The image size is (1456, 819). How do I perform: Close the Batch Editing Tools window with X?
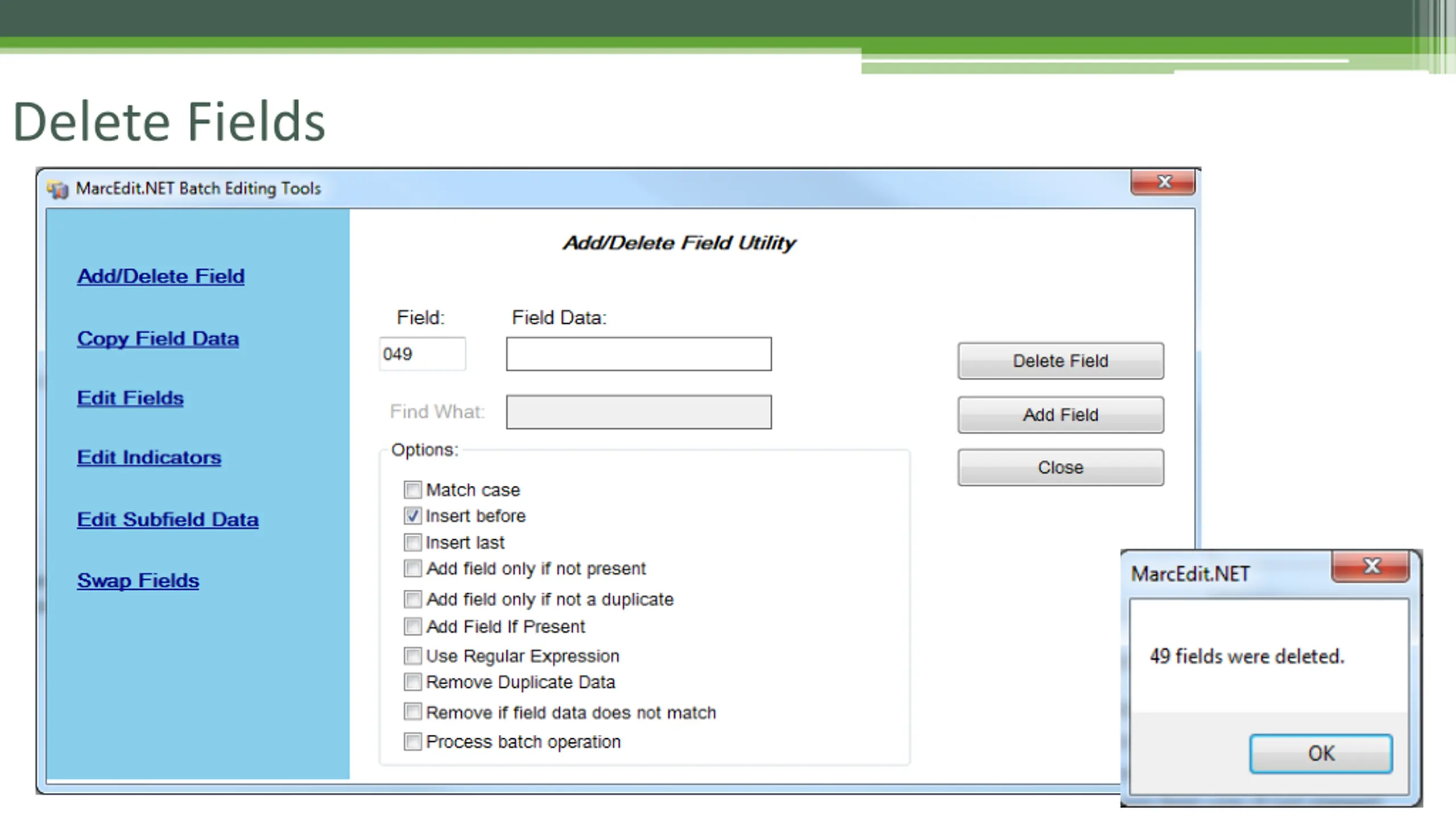pos(1163,182)
